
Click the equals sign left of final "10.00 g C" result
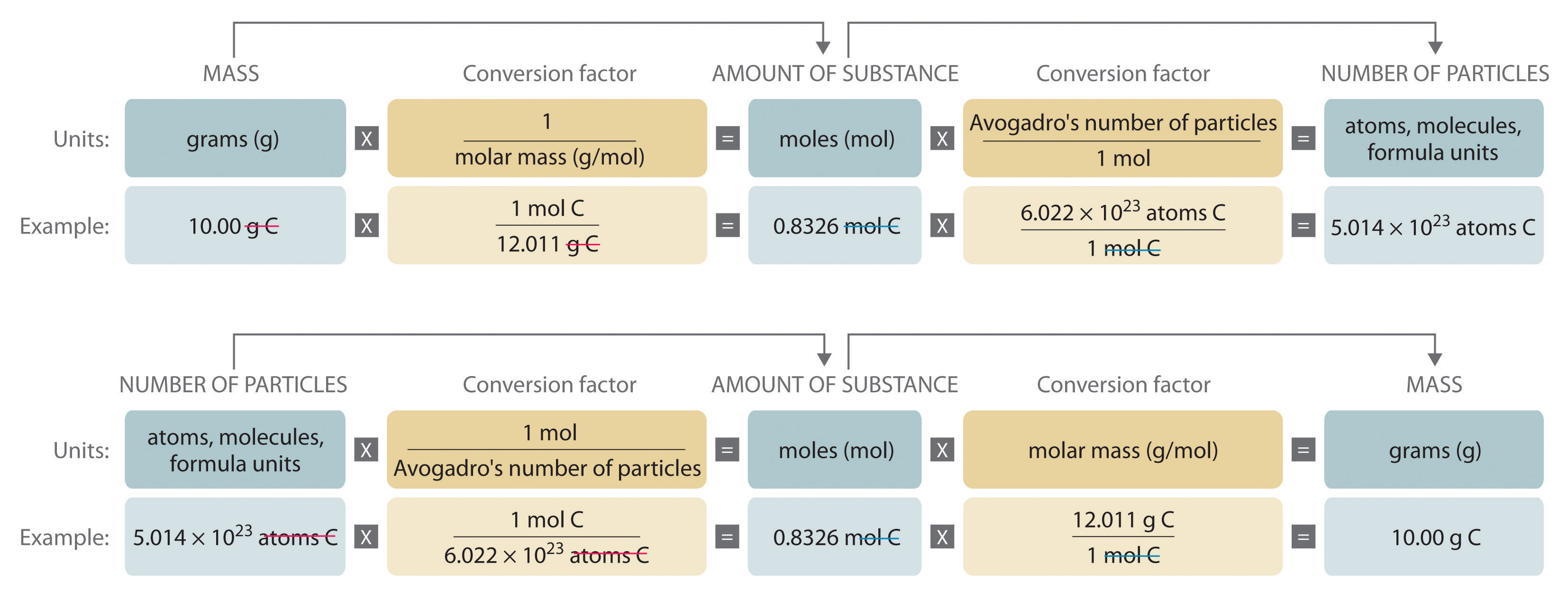(1303, 537)
